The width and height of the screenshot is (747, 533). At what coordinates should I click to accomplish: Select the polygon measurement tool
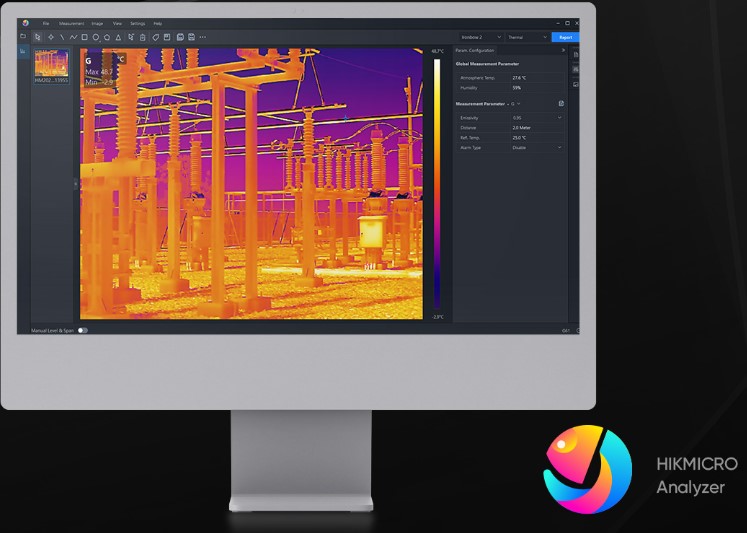[107, 37]
